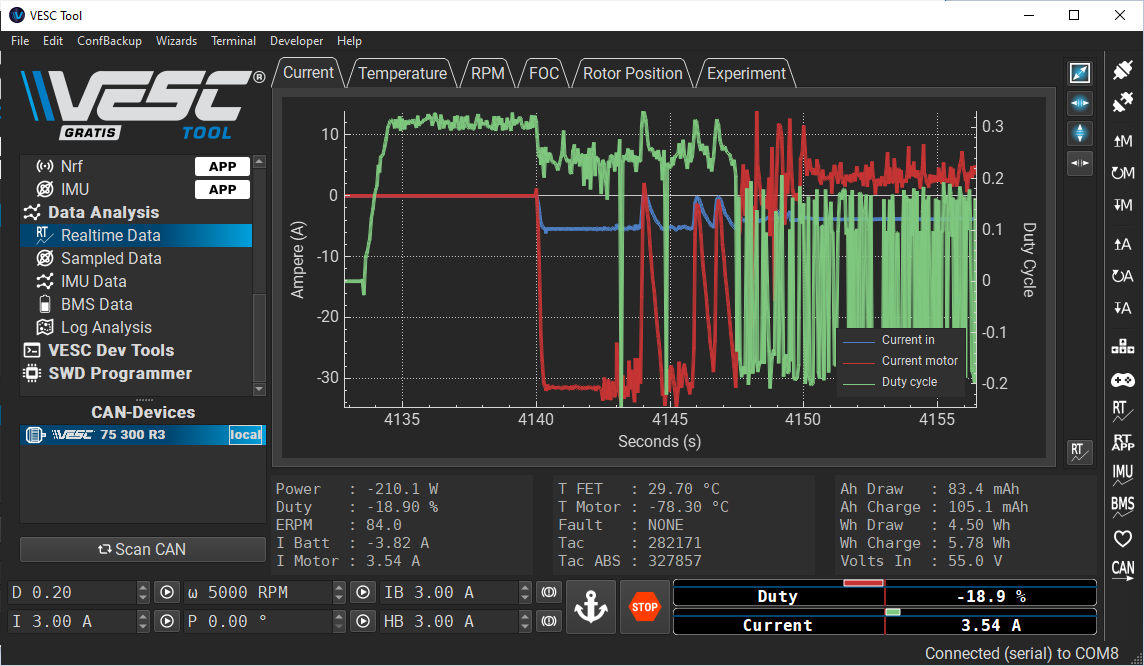Viewport: 1144px width, 666px height.
Task: Click the sidebar scrollbar down arrow
Action: point(259,390)
